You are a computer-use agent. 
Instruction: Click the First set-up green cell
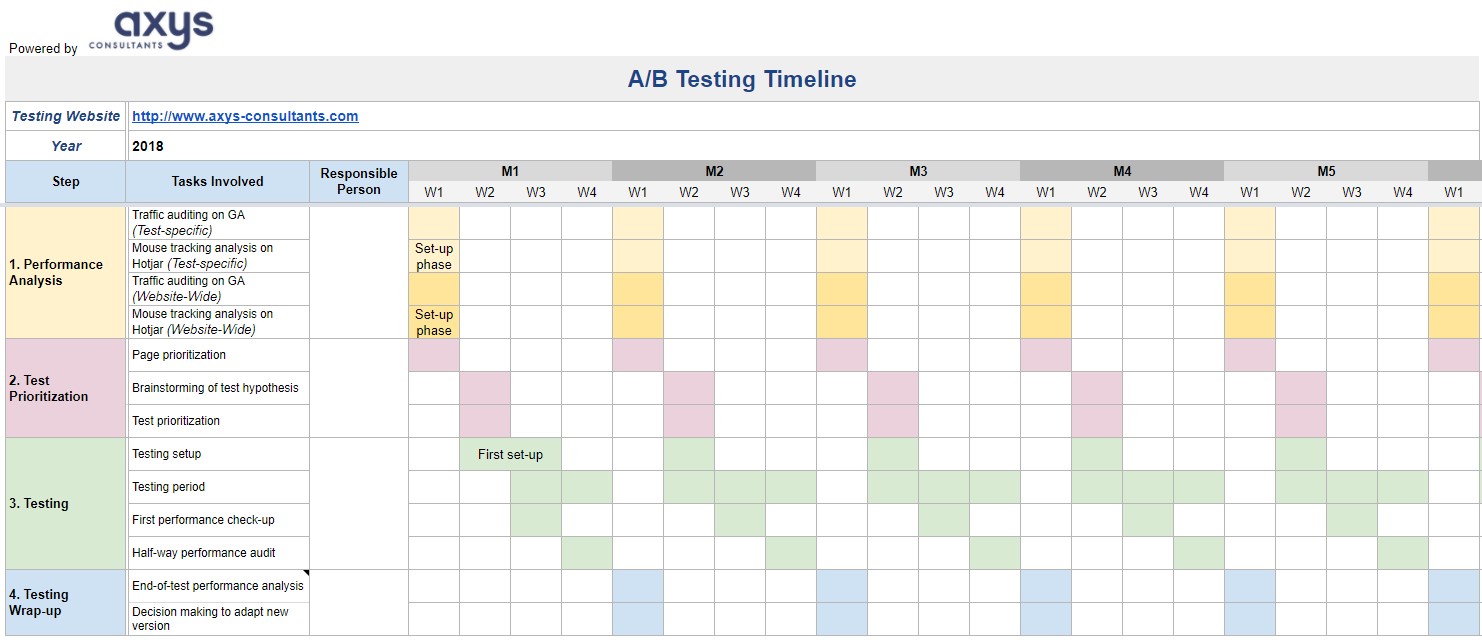point(510,454)
